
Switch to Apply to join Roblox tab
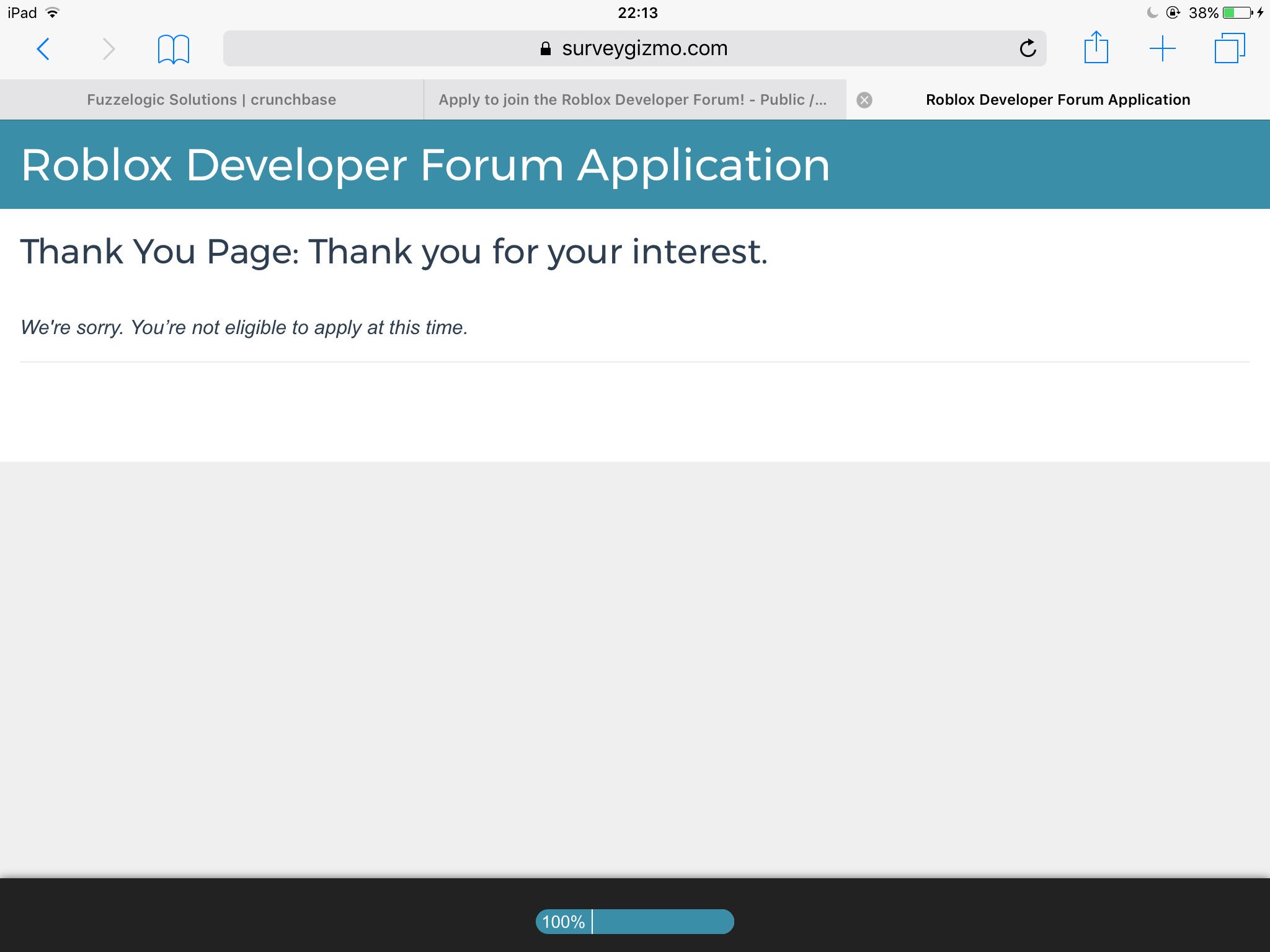pos(633,100)
